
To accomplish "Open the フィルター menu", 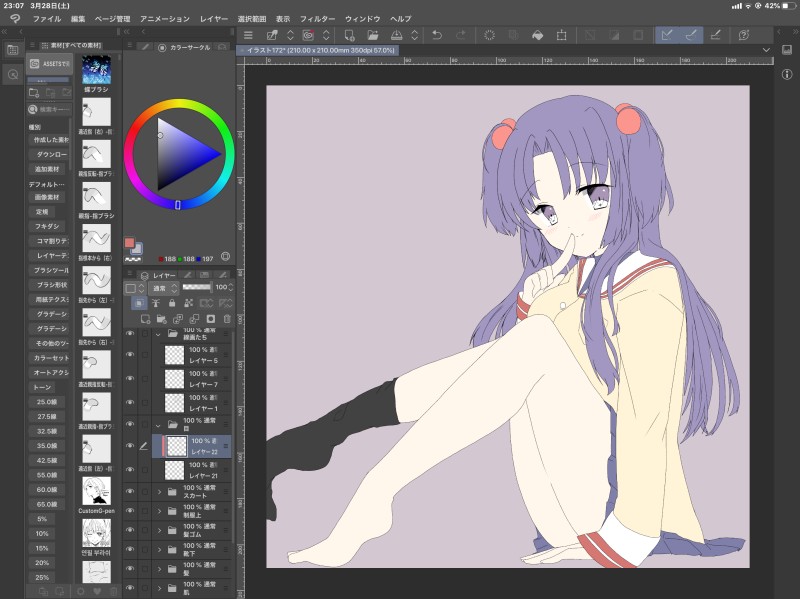I will (317, 19).
